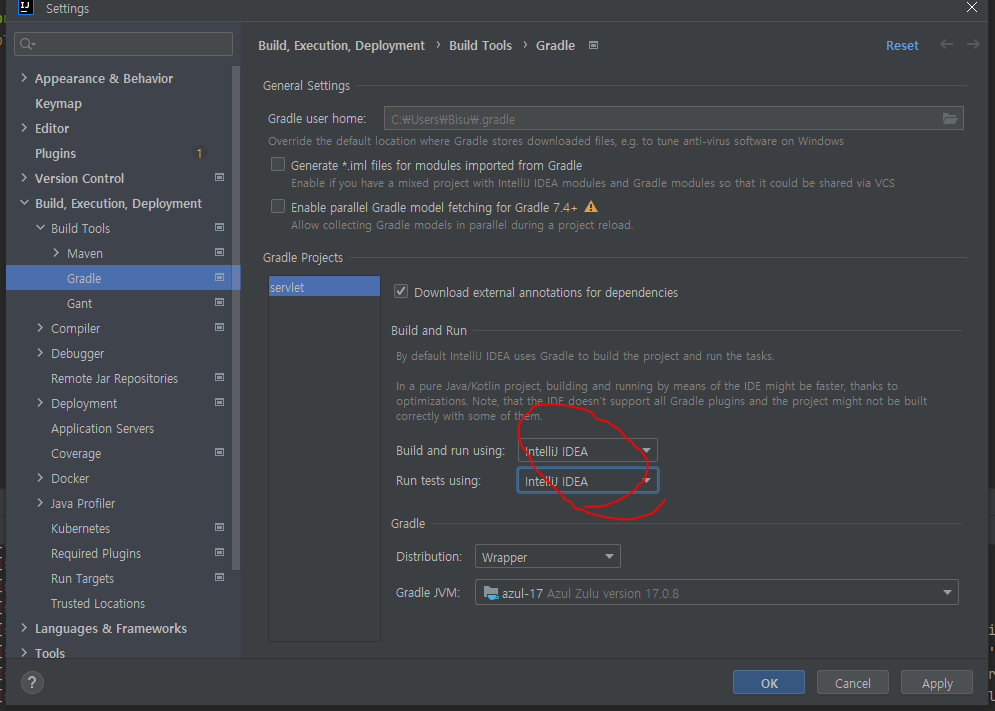Close the Settings dialog
Viewport: 995px width, 711px height.
pyautogui.click(x=972, y=8)
